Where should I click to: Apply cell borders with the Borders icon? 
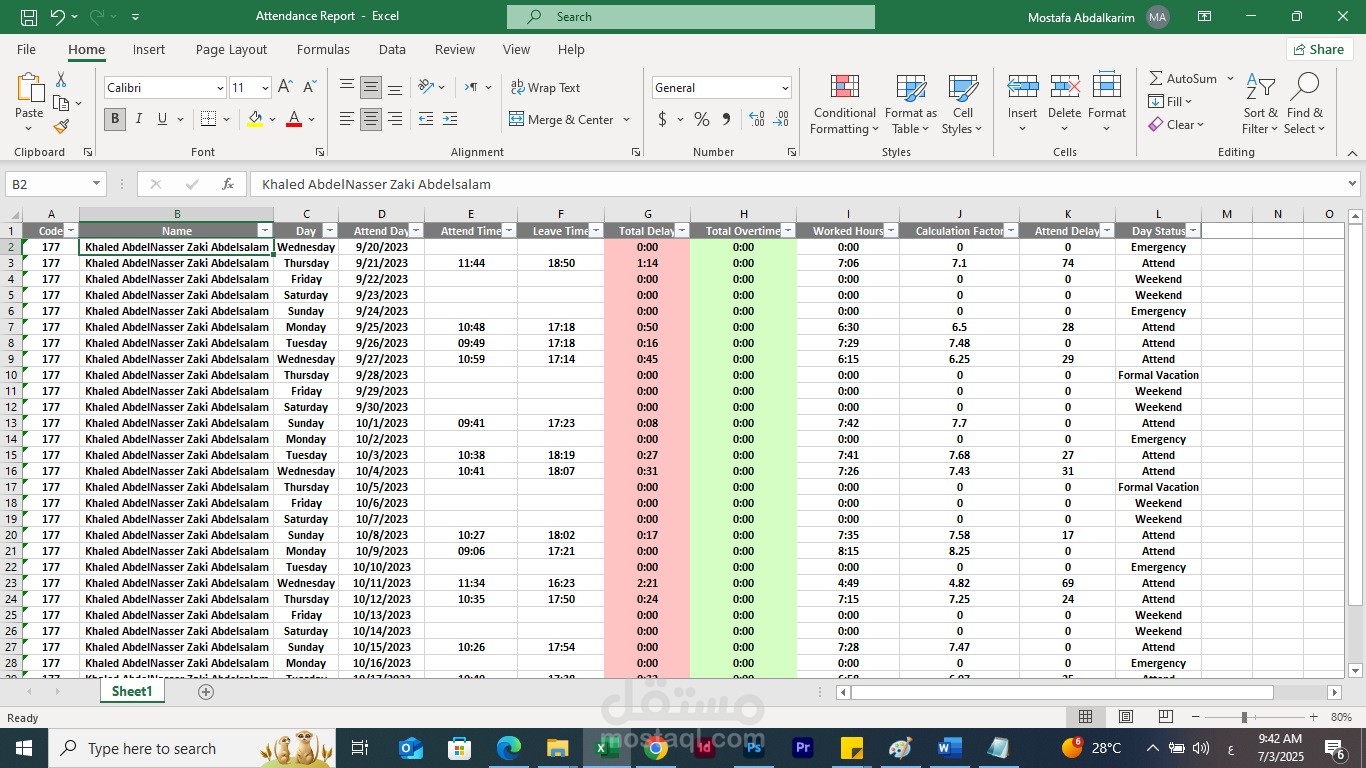click(x=208, y=119)
